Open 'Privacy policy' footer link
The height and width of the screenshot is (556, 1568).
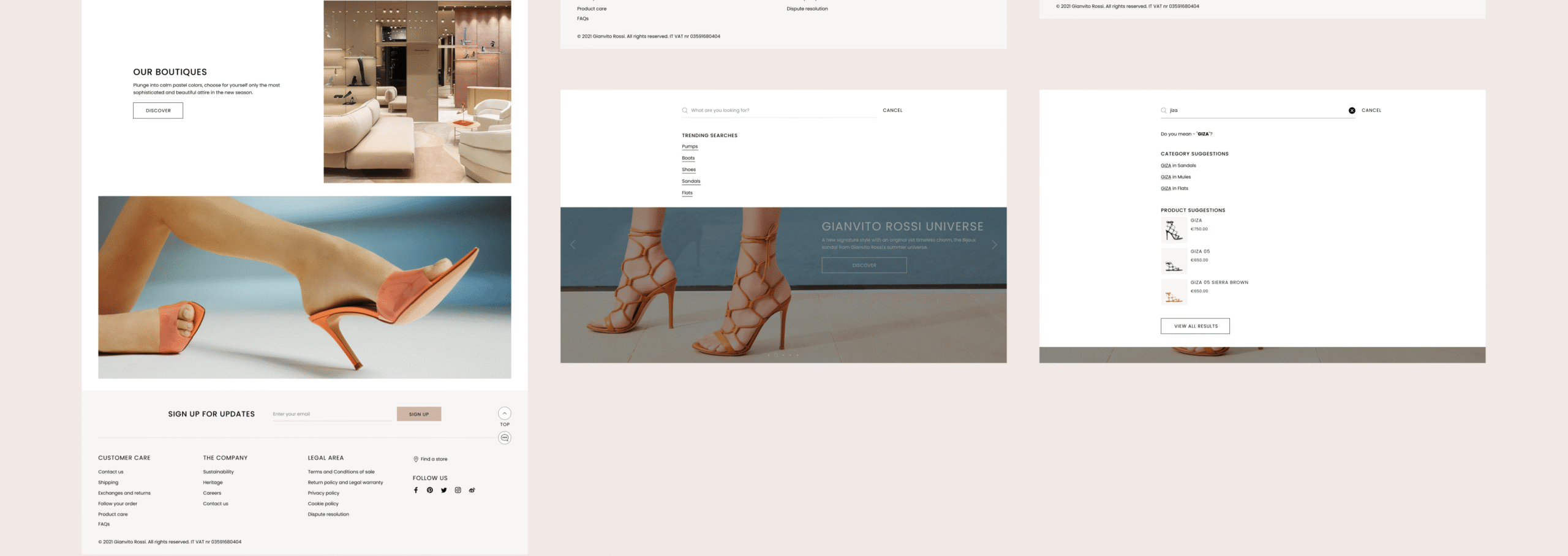[x=323, y=493]
